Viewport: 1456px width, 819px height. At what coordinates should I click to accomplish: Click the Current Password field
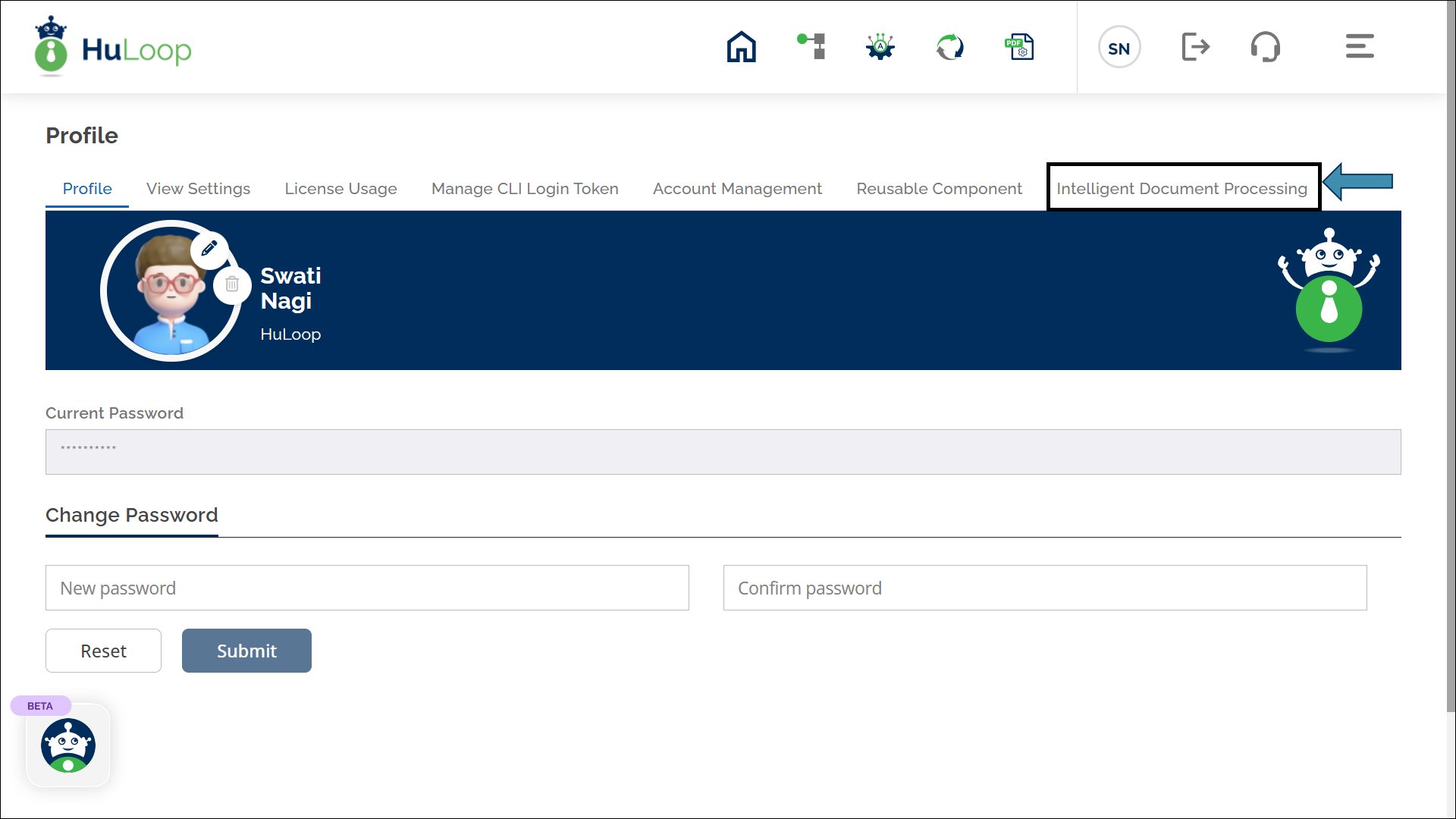[x=723, y=452]
